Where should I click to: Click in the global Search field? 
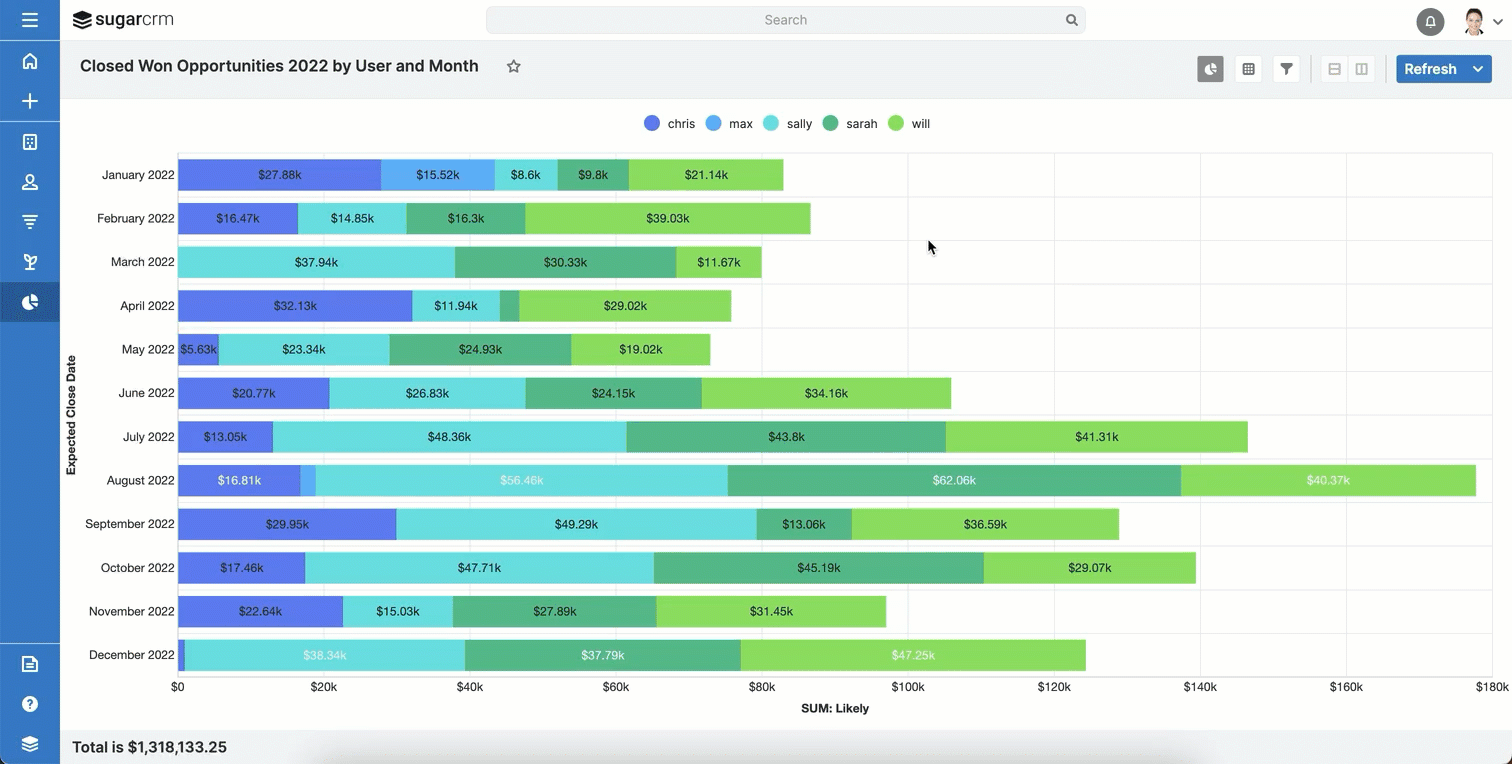coord(785,20)
